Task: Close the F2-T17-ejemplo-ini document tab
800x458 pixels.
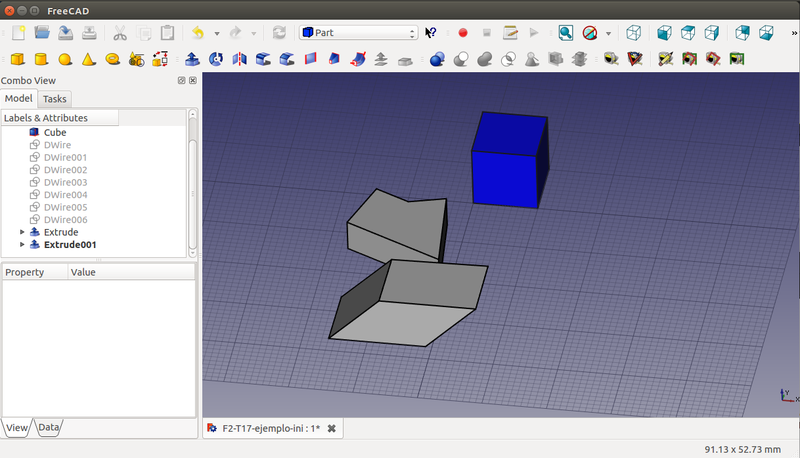Action: [x=331, y=428]
